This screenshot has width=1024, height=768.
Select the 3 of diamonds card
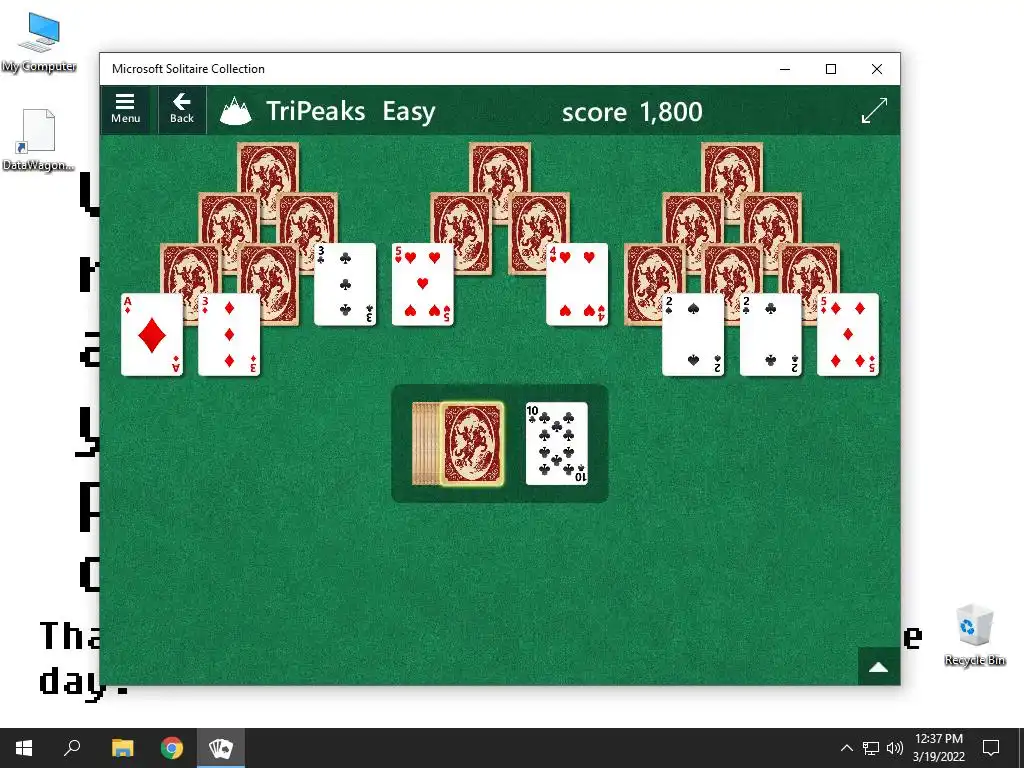coord(229,334)
